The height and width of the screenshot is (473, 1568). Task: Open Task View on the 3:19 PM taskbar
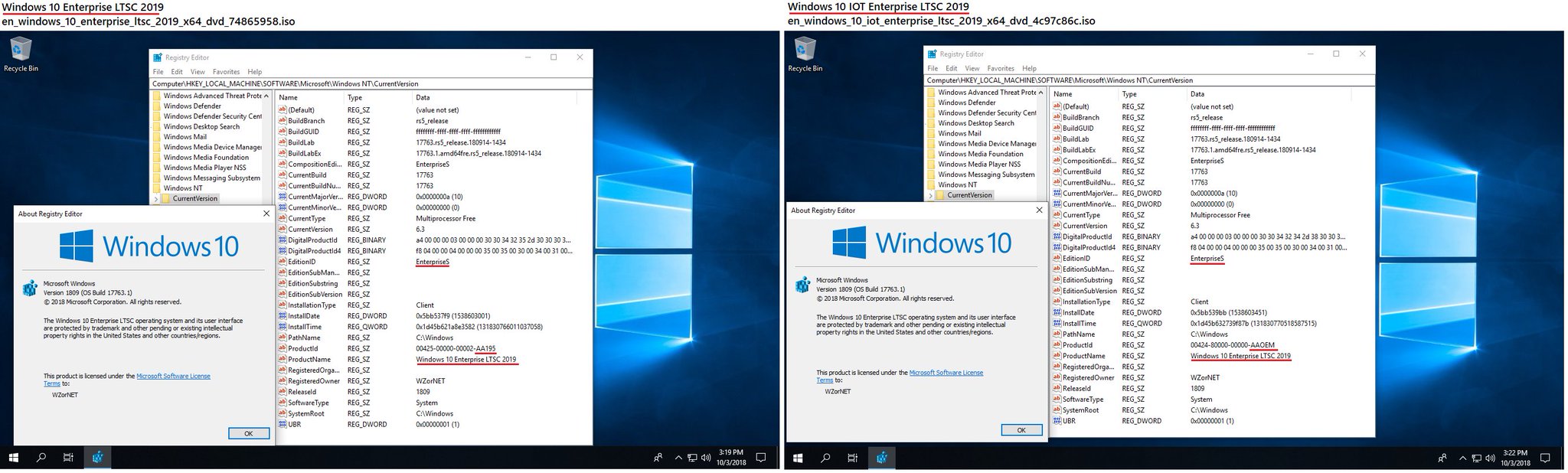pyautogui.click(x=68, y=458)
